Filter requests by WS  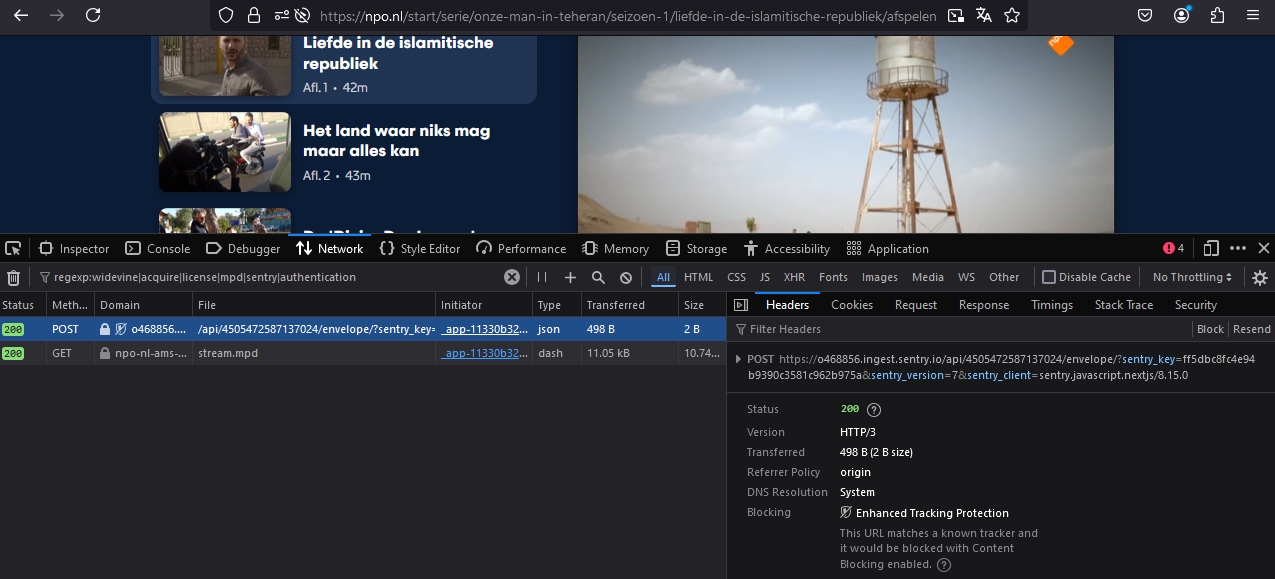coord(966,277)
